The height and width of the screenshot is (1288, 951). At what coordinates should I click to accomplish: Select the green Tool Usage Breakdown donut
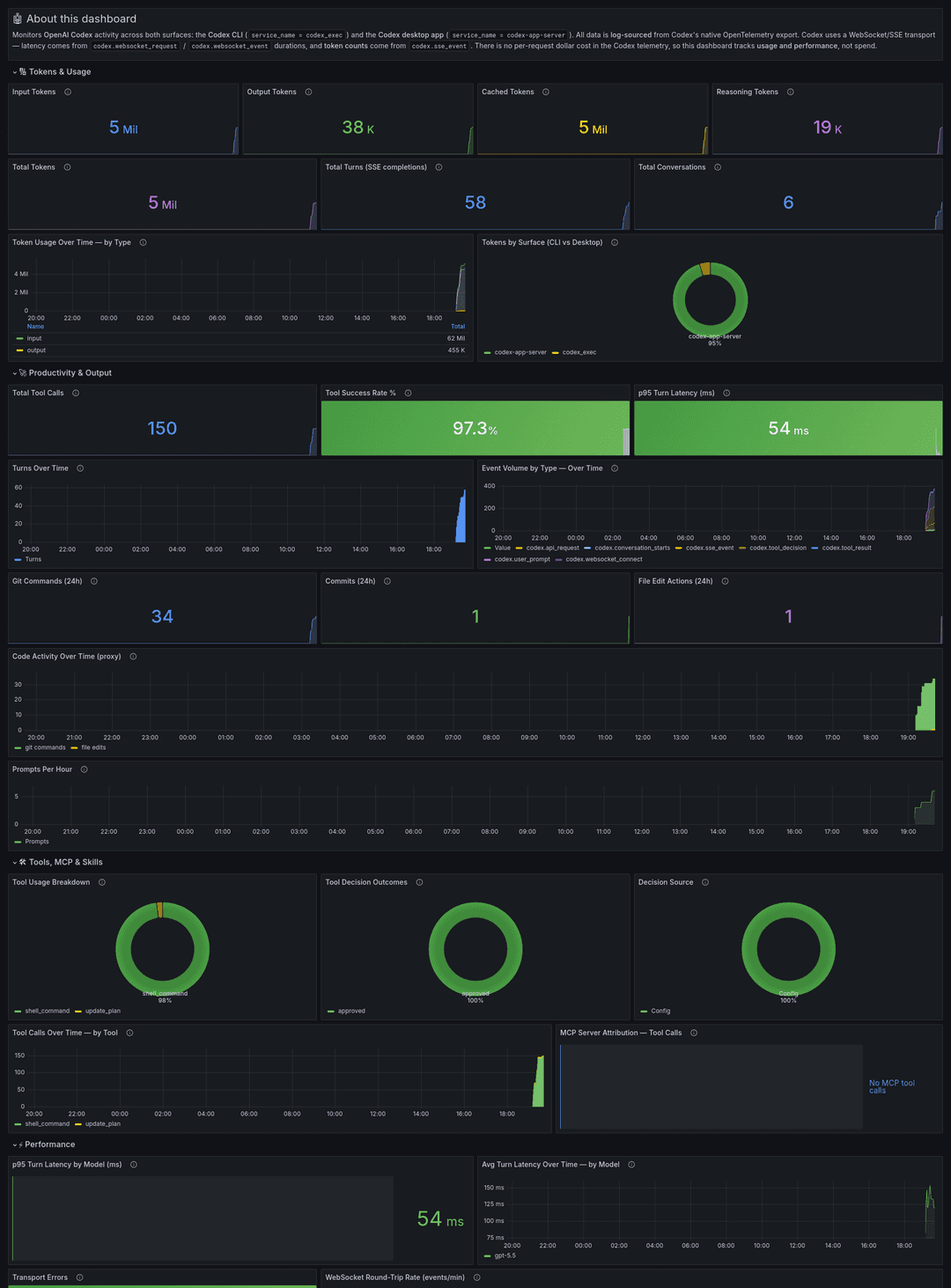click(162, 949)
